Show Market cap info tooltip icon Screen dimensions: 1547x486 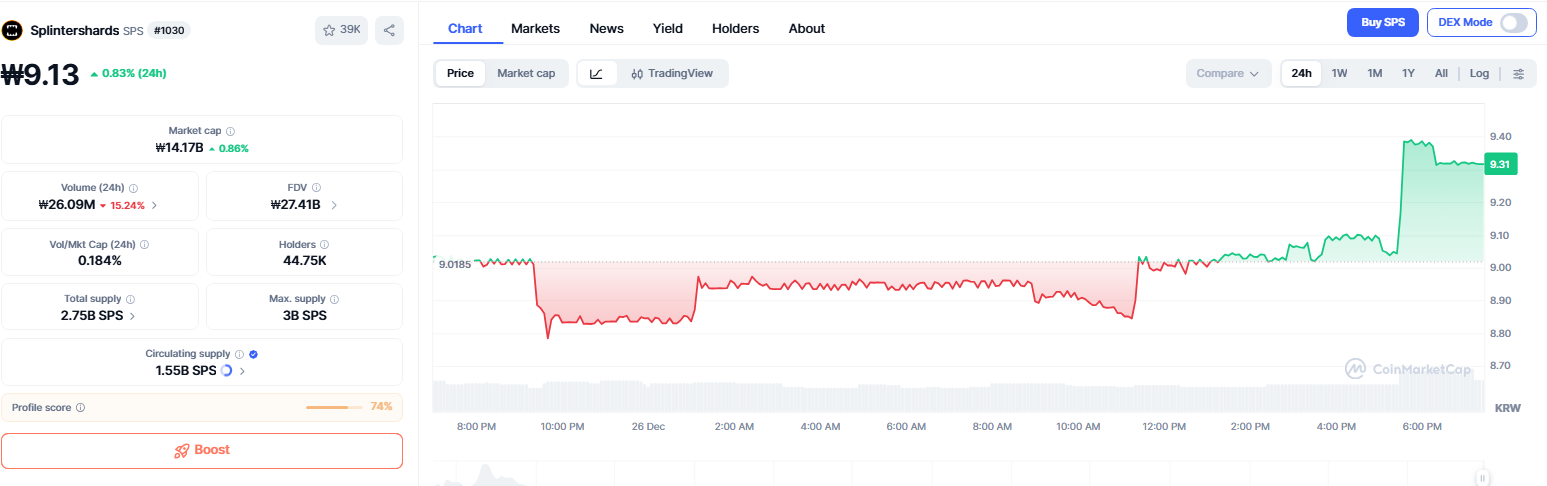pyautogui.click(x=231, y=131)
